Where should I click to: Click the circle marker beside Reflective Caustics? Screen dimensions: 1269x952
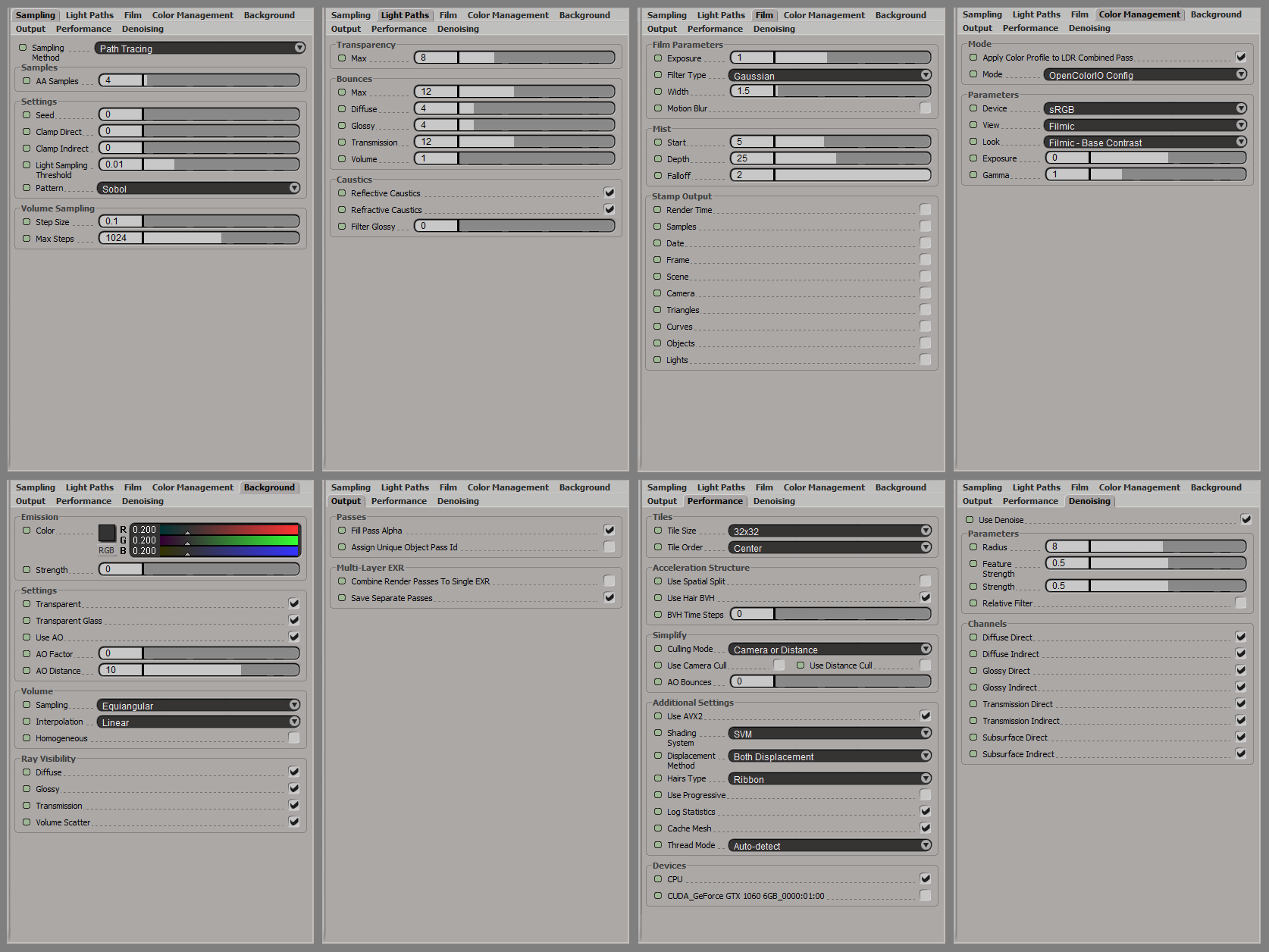click(342, 193)
